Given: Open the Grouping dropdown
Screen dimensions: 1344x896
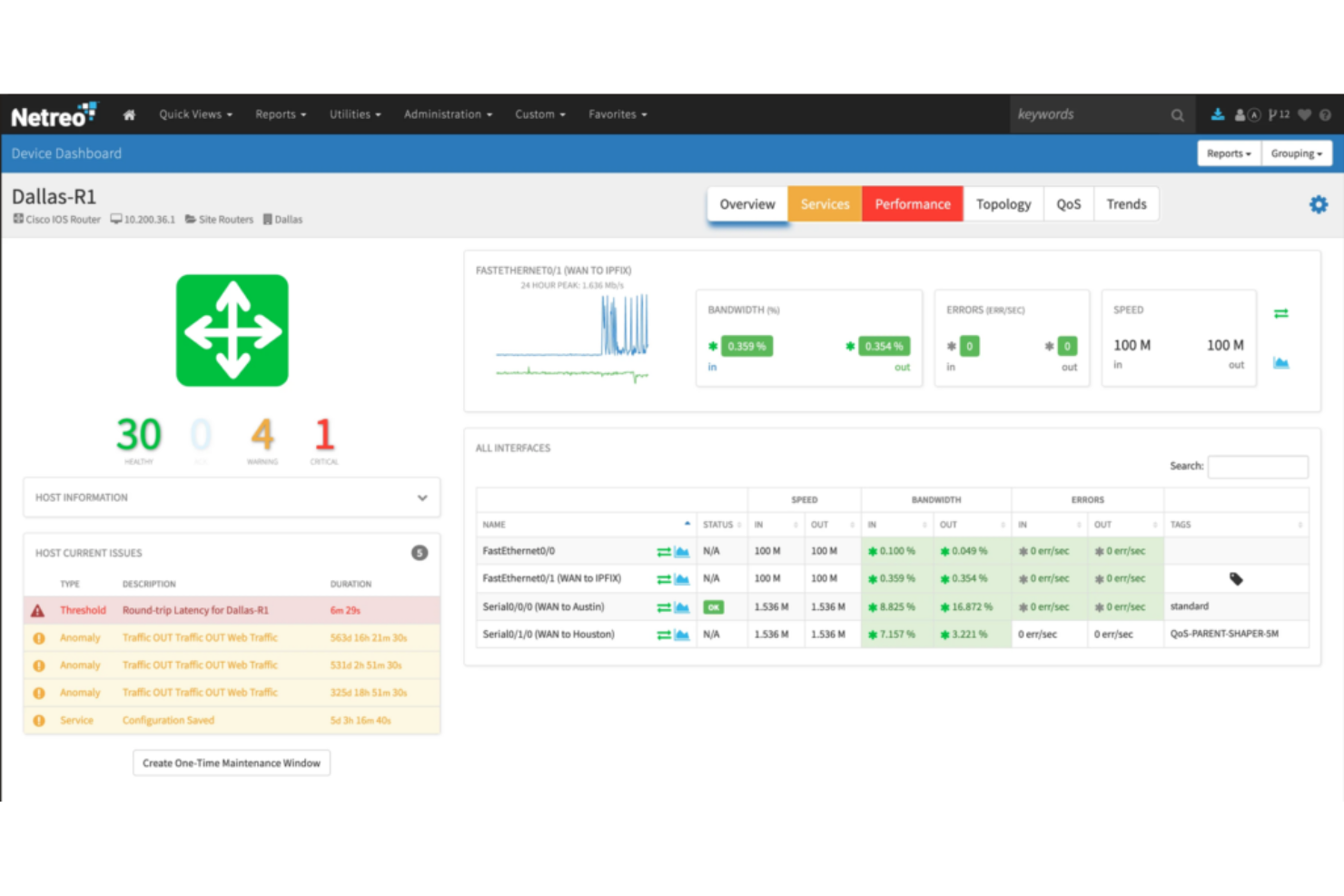Looking at the screenshot, I should [x=1297, y=153].
